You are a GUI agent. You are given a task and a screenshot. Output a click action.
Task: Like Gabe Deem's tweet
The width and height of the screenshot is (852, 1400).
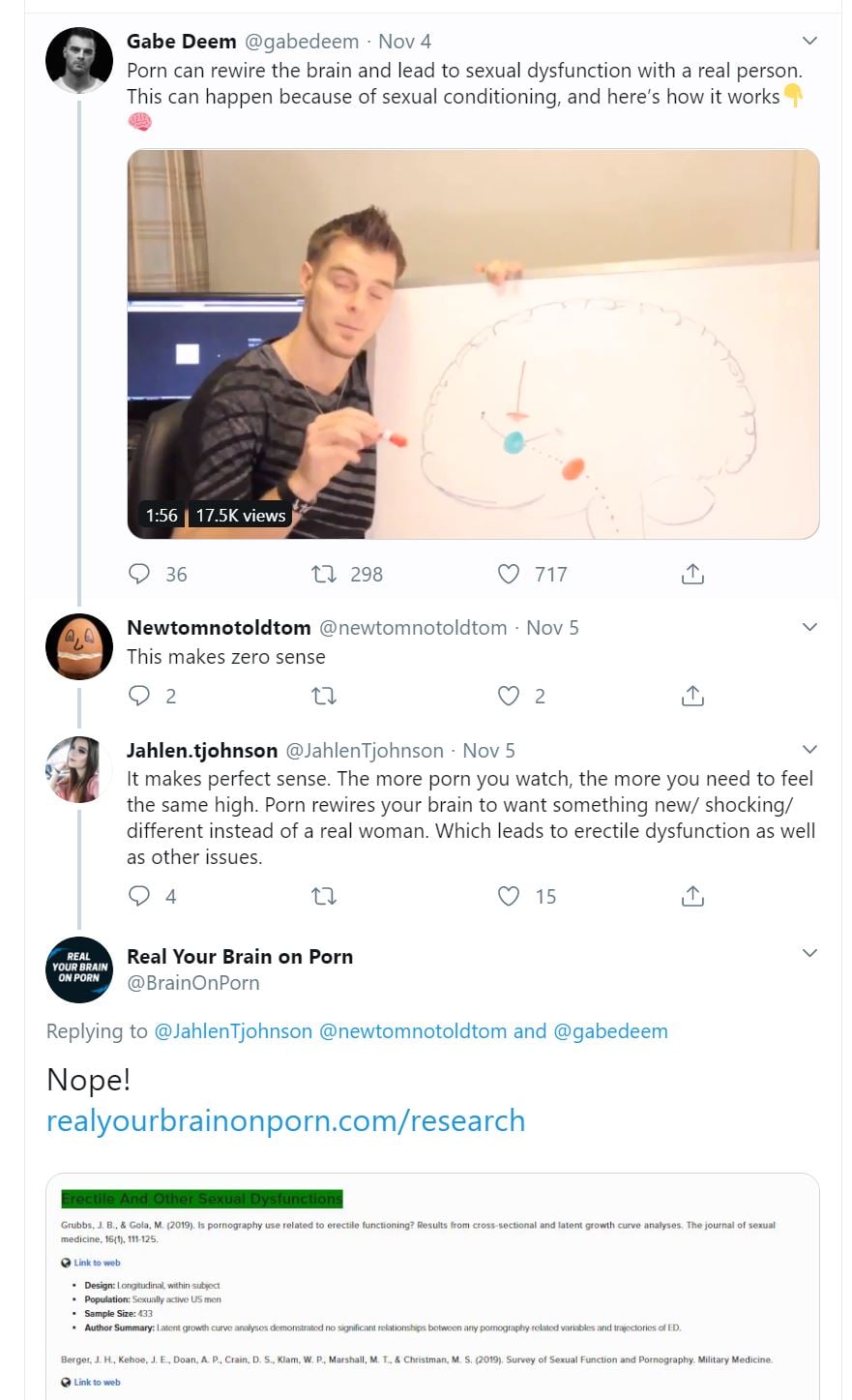[509, 574]
